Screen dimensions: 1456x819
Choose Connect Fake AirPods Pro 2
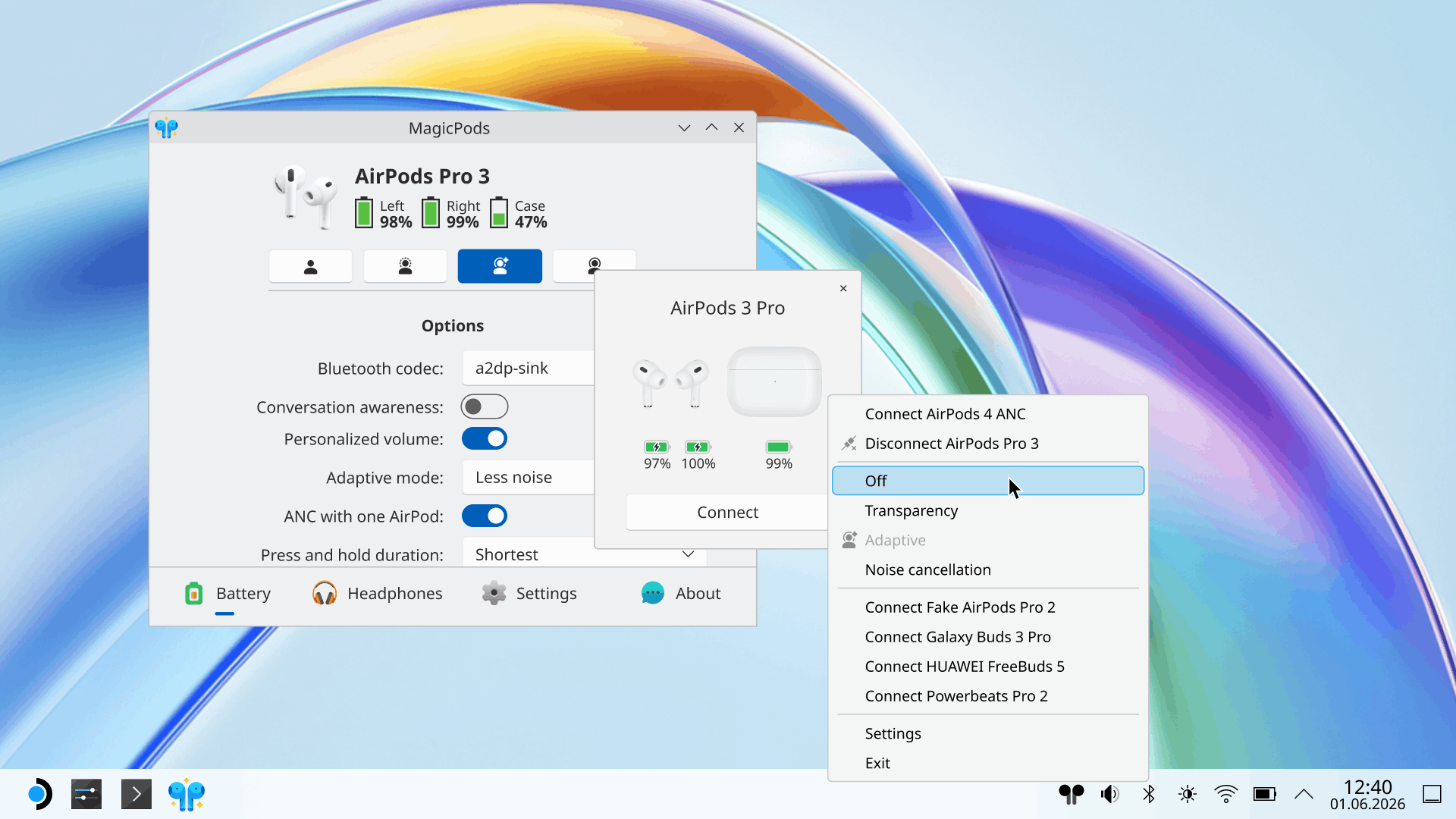coord(988,607)
